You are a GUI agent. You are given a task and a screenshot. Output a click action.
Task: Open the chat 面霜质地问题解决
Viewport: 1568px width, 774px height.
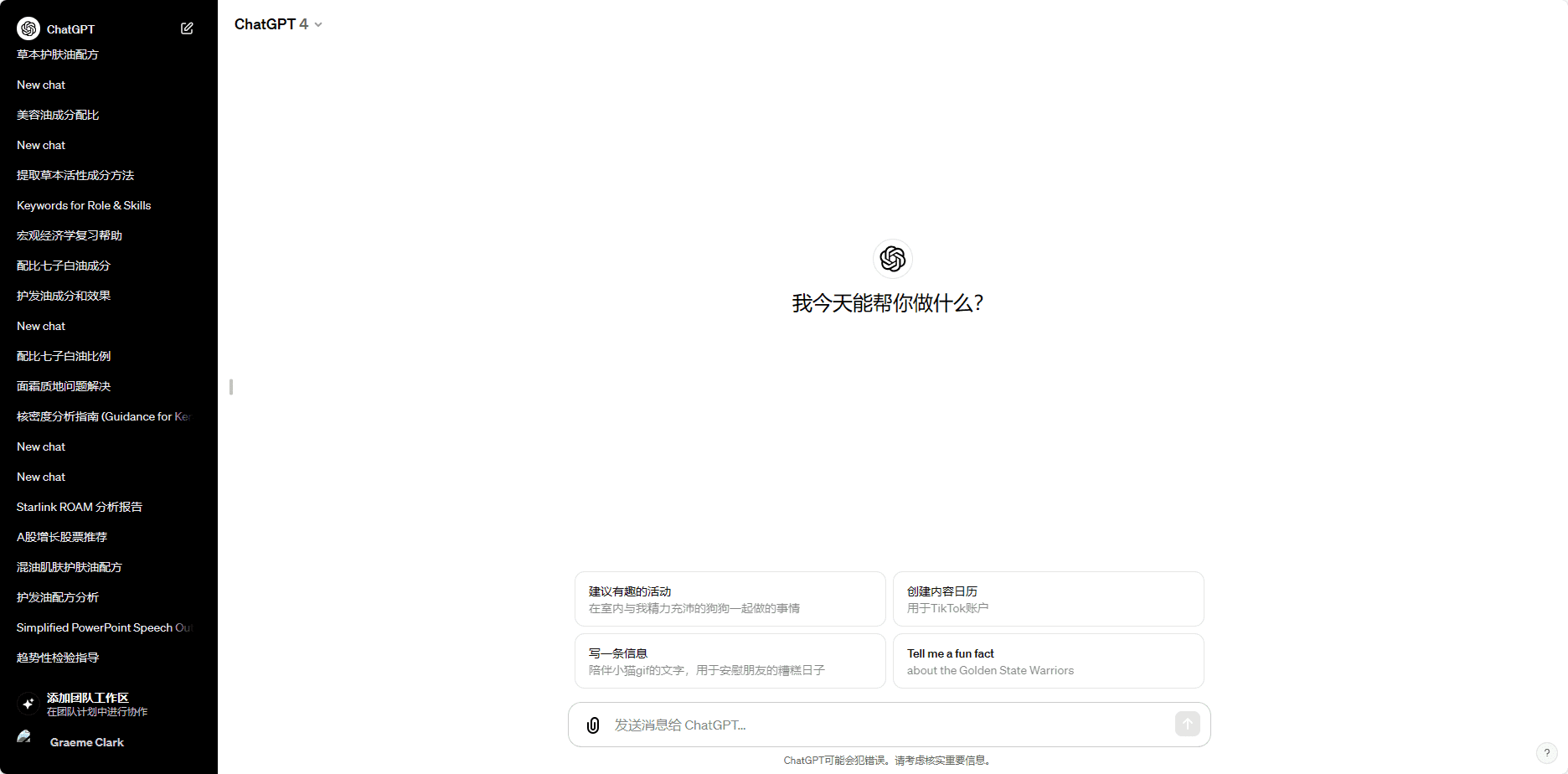pos(64,386)
